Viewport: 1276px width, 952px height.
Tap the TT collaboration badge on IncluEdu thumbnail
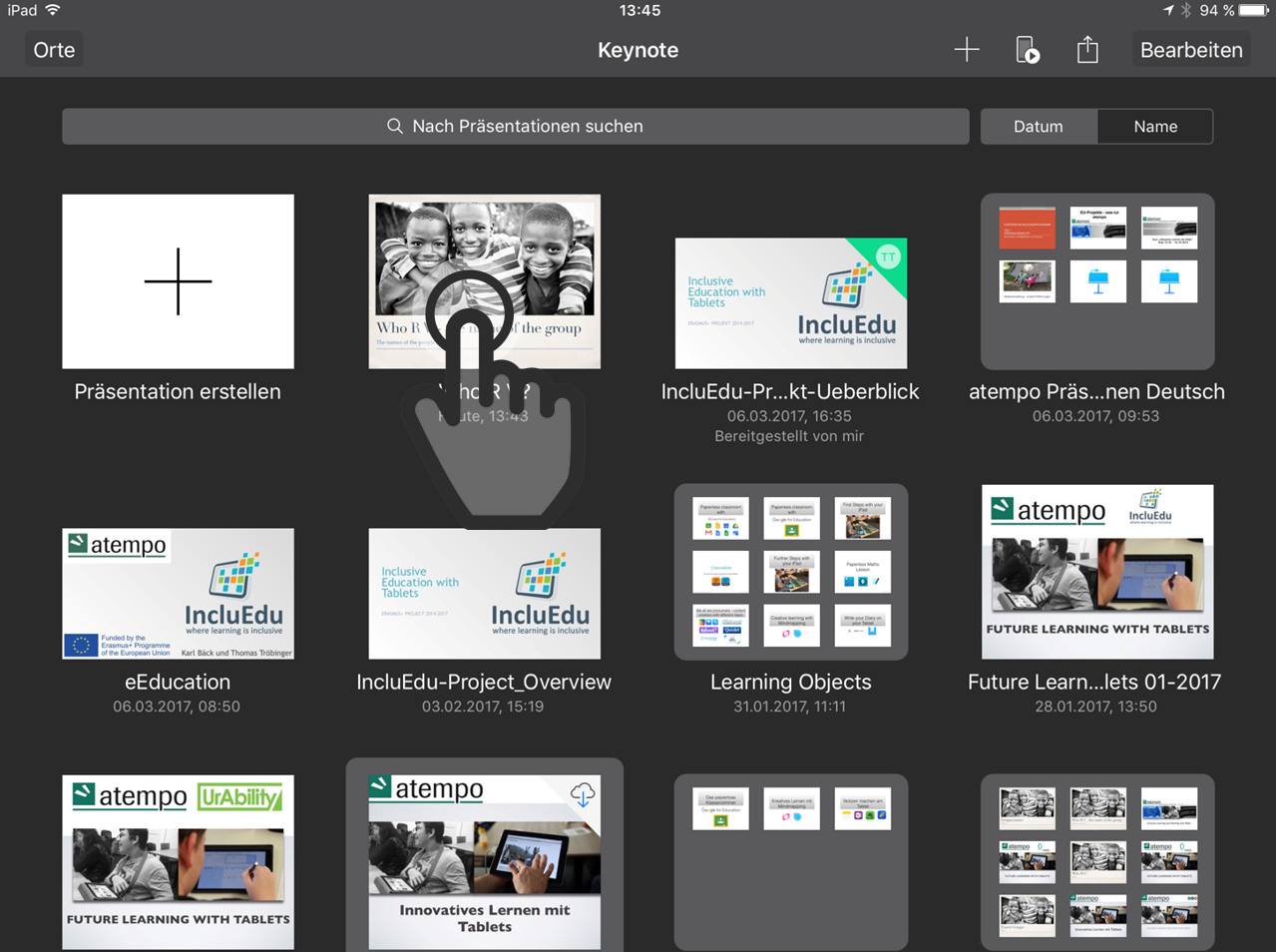click(x=887, y=257)
